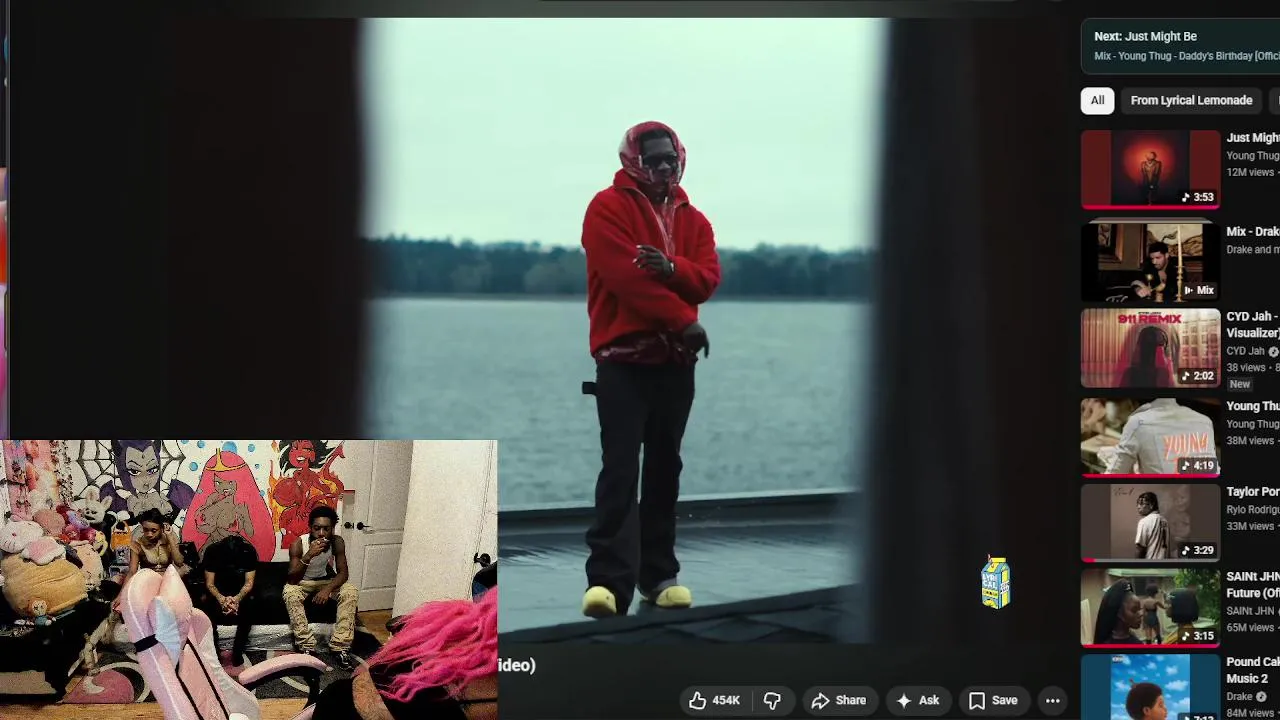Click the Next: Just Might Be panel
Screen dimensions: 1280x720
coord(1180,46)
